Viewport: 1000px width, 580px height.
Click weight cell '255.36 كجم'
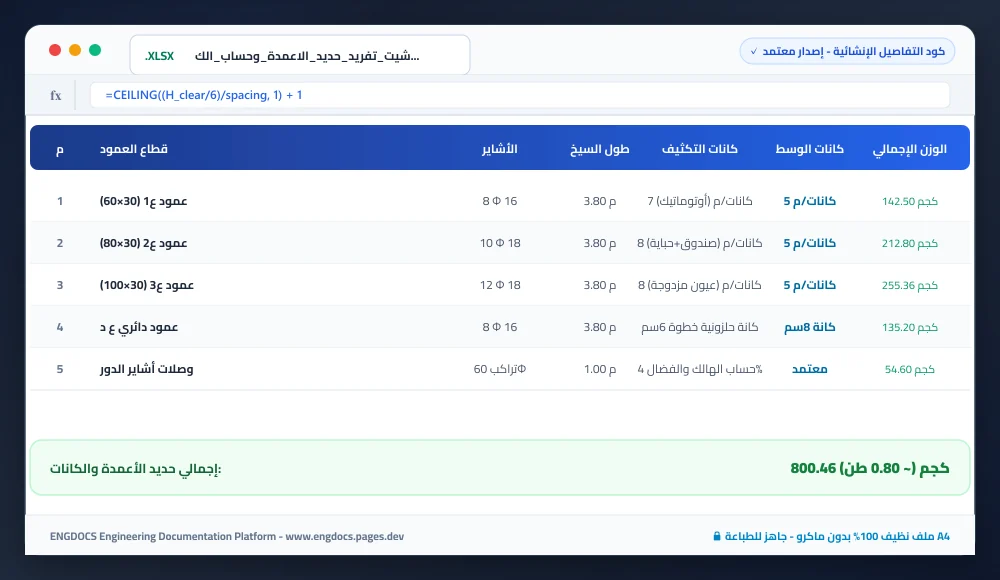tap(909, 285)
